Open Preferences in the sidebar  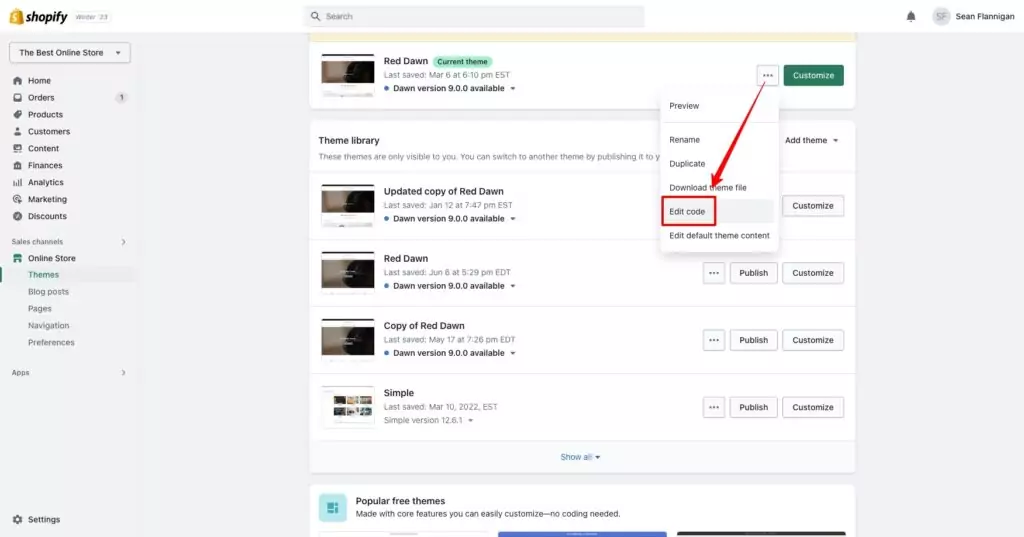coord(51,343)
